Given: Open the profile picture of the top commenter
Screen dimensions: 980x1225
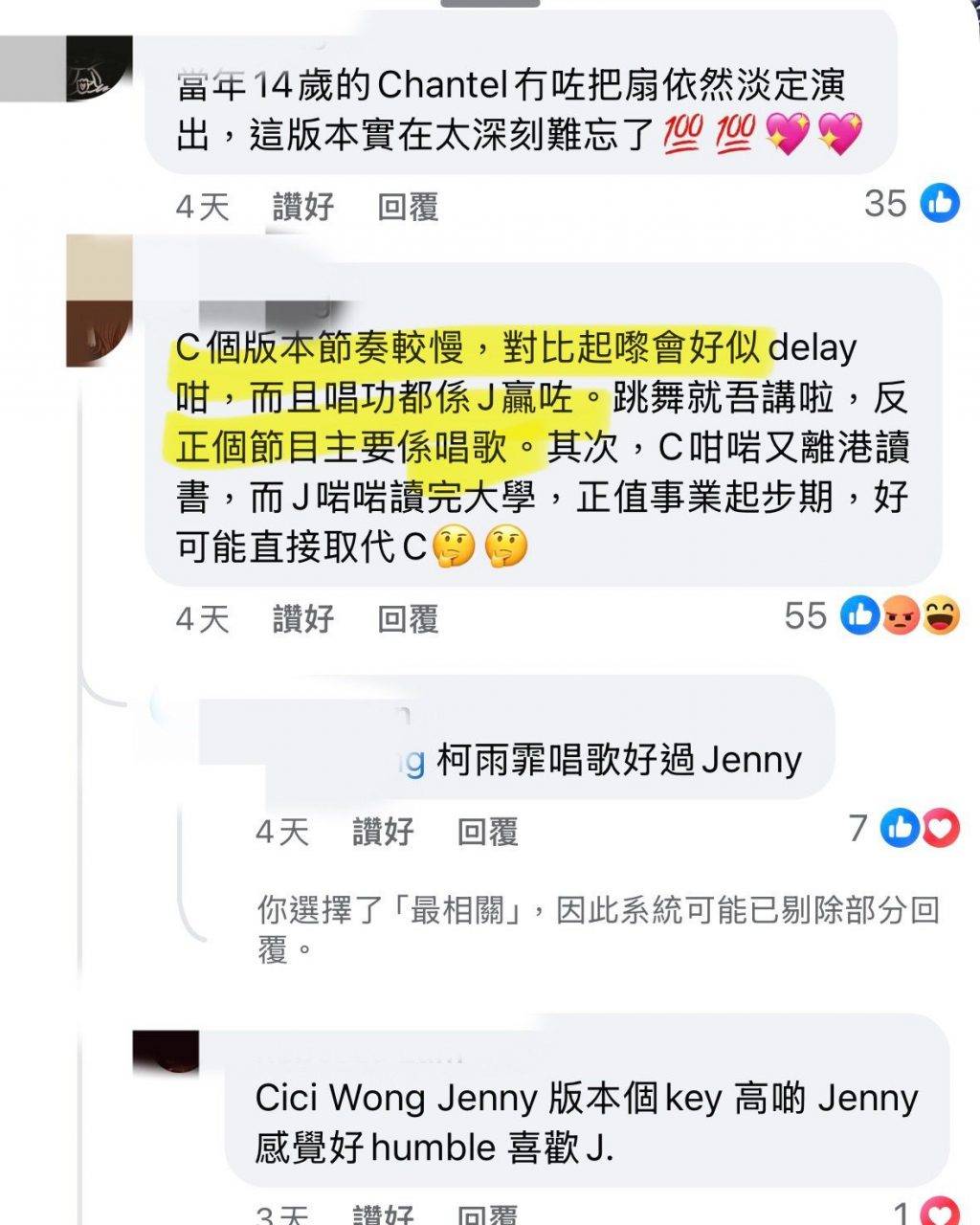Looking at the screenshot, I should click(x=100, y=69).
